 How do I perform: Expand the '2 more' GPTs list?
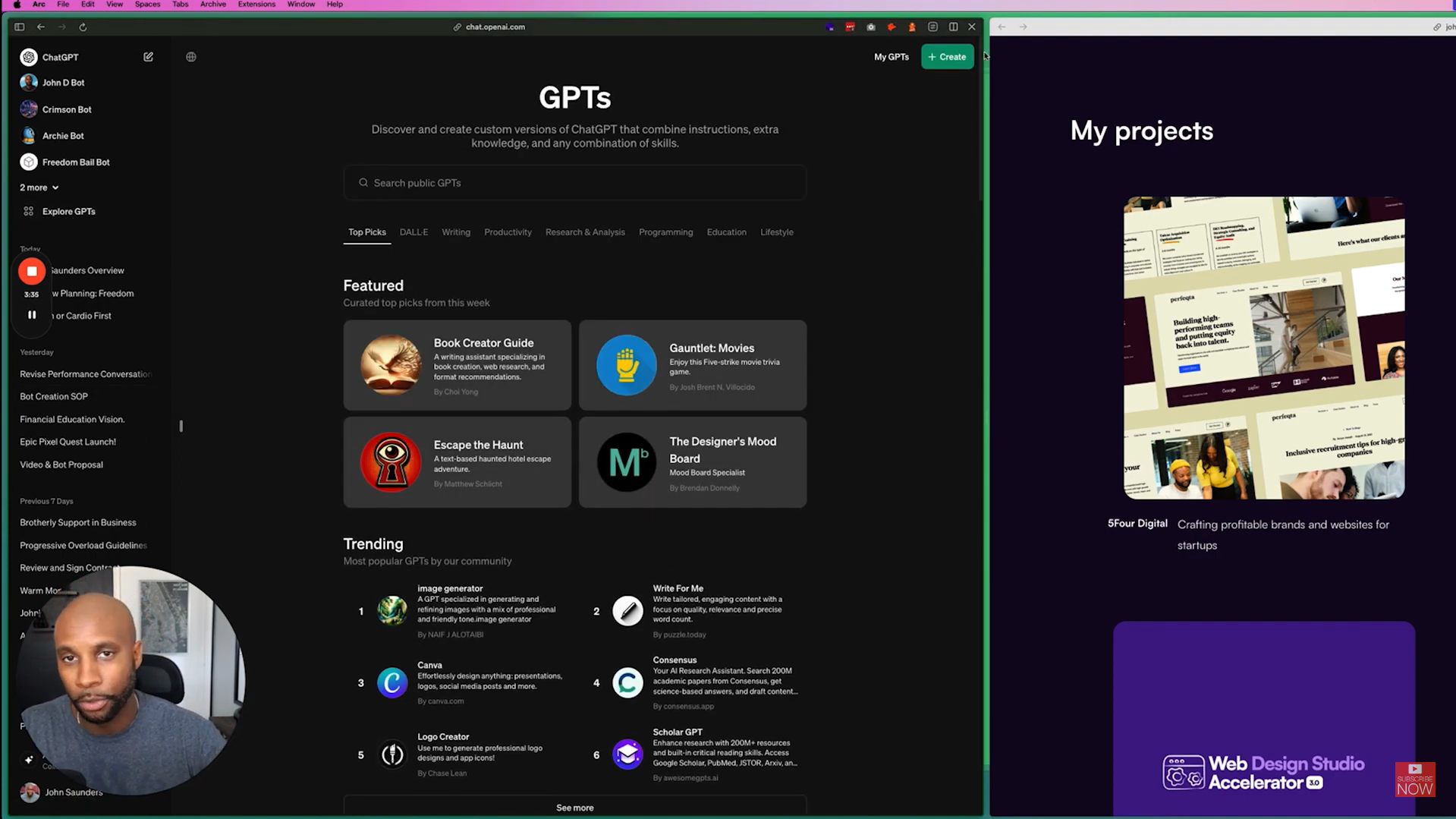pyautogui.click(x=39, y=187)
